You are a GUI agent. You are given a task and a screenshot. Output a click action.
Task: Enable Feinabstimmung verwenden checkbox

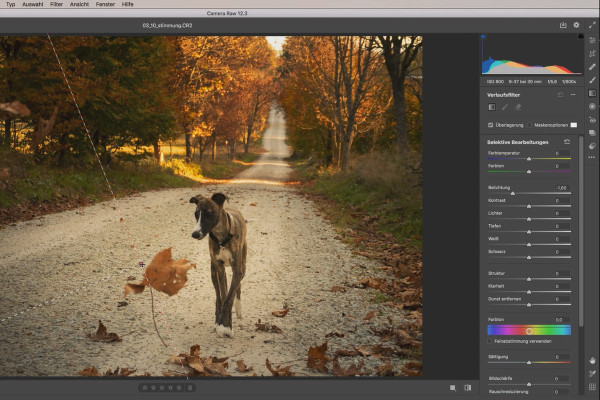(490, 341)
